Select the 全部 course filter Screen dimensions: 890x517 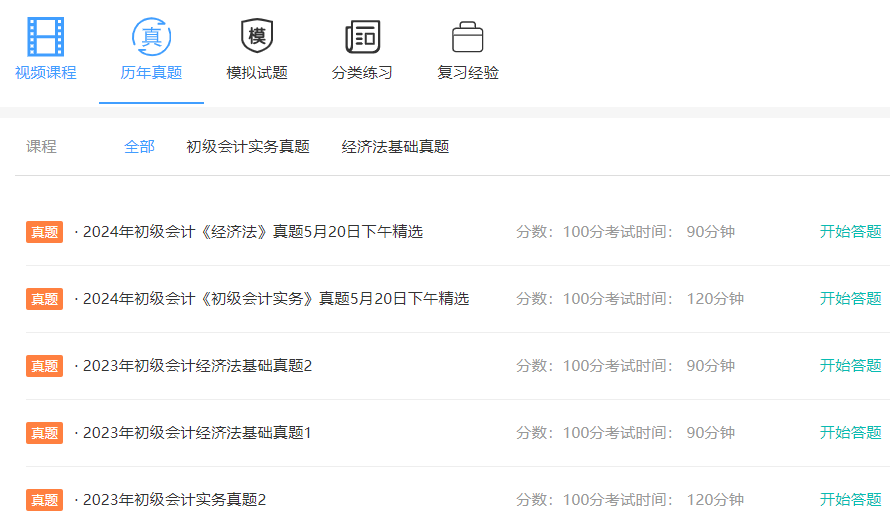point(139,147)
